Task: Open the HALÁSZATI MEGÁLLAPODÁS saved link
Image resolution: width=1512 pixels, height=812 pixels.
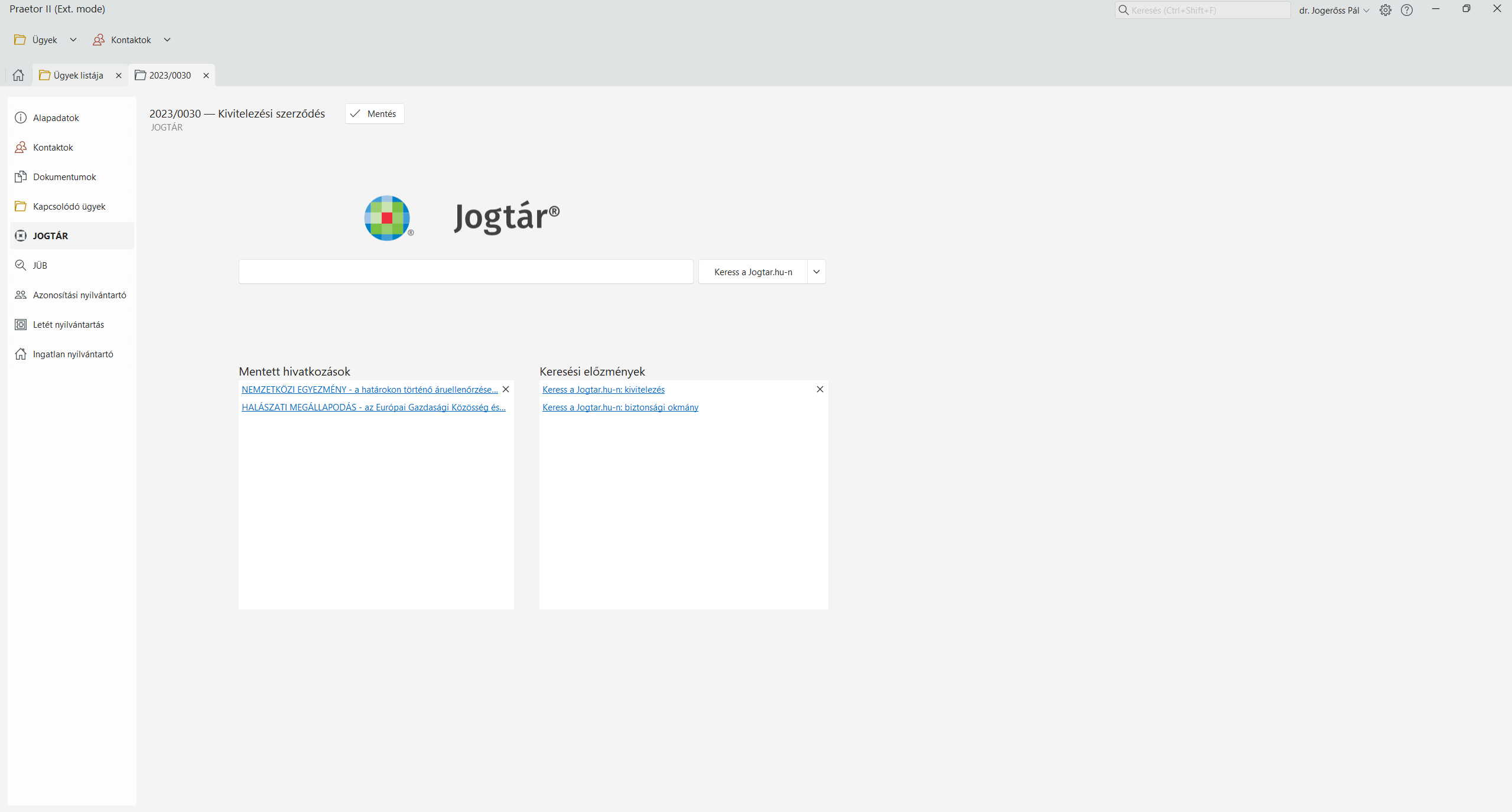Action: point(373,407)
